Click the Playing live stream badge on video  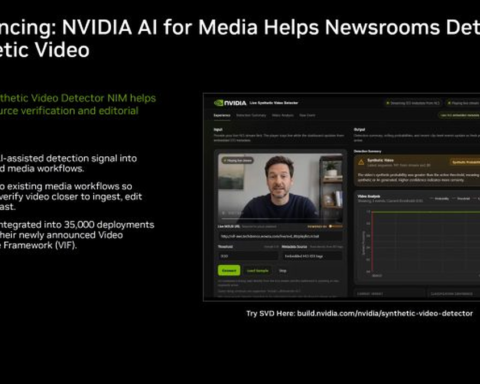click(x=238, y=160)
